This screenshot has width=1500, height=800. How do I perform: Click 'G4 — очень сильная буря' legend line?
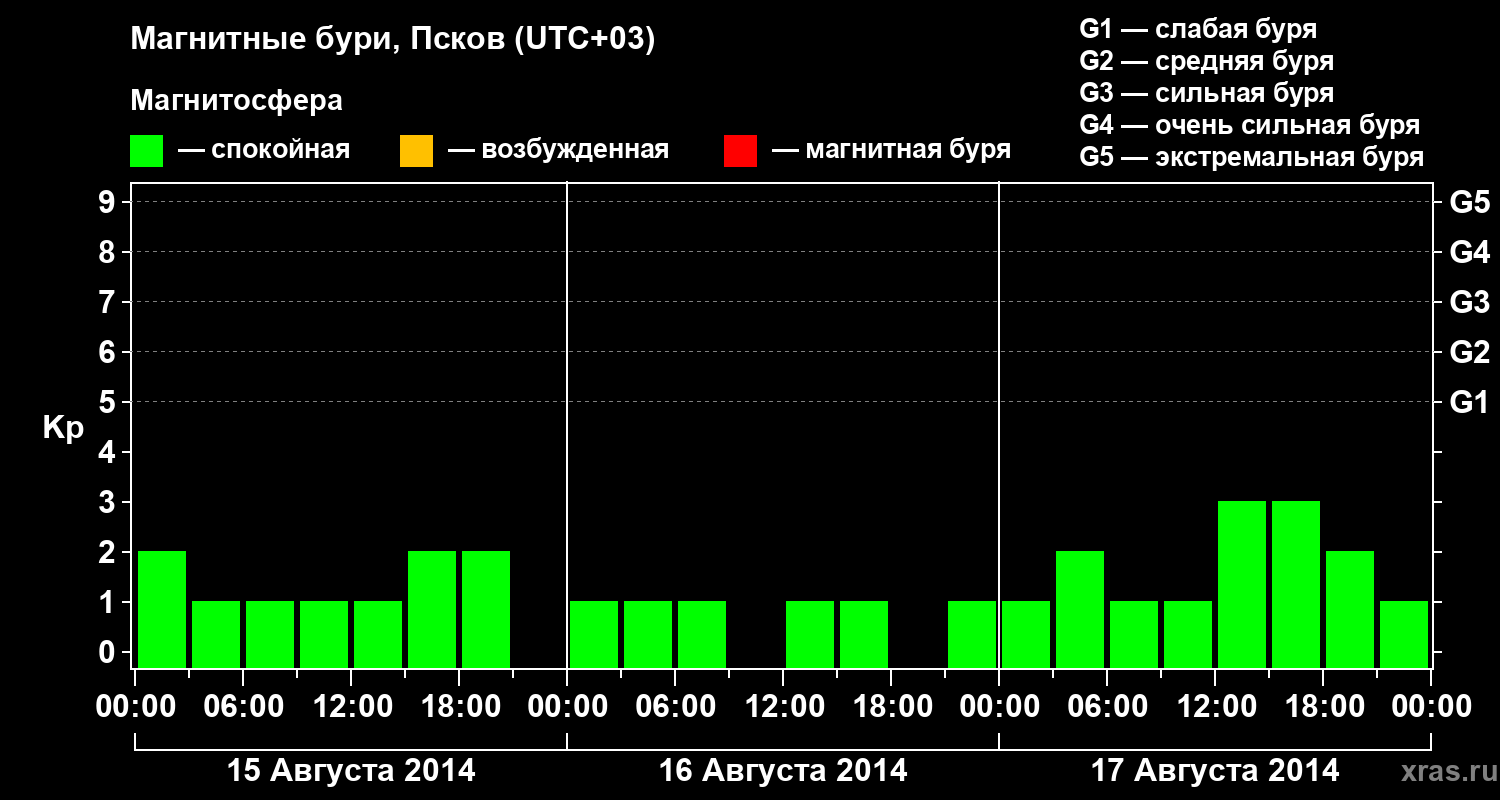pos(1250,125)
